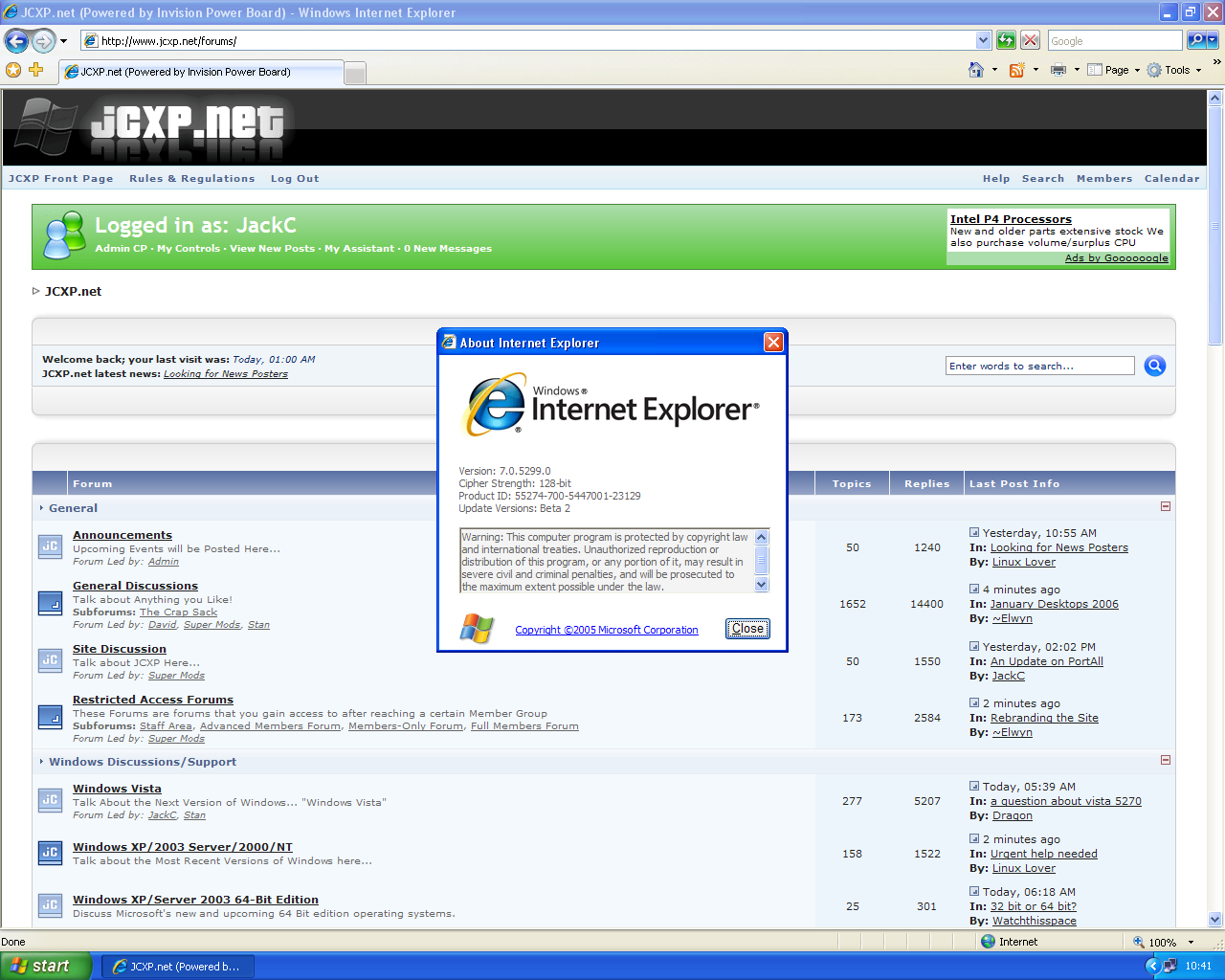Open the Admin CP link
Viewport: 1225px width, 980px height.
(x=121, y=249)
